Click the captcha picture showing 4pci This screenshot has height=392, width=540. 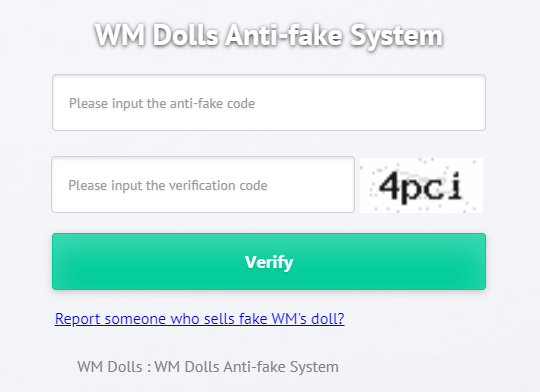421,185
